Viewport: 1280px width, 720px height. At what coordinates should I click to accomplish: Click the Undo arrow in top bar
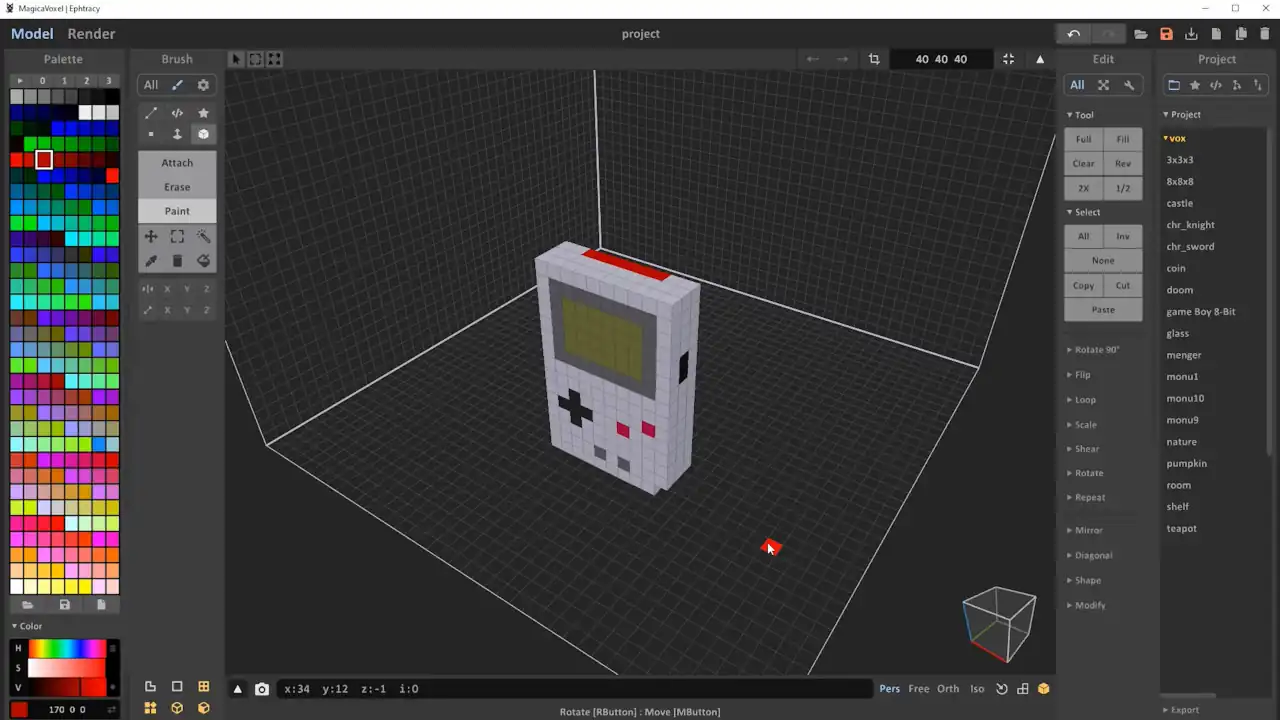click(1073, 34)
